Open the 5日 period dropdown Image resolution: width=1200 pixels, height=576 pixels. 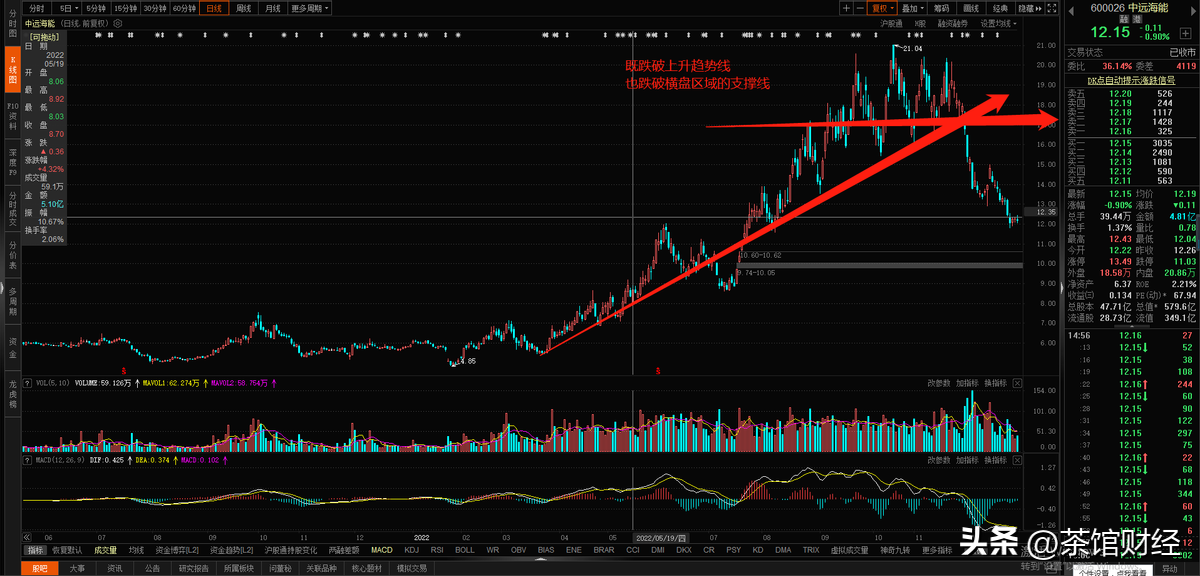[x=69, y=8]
